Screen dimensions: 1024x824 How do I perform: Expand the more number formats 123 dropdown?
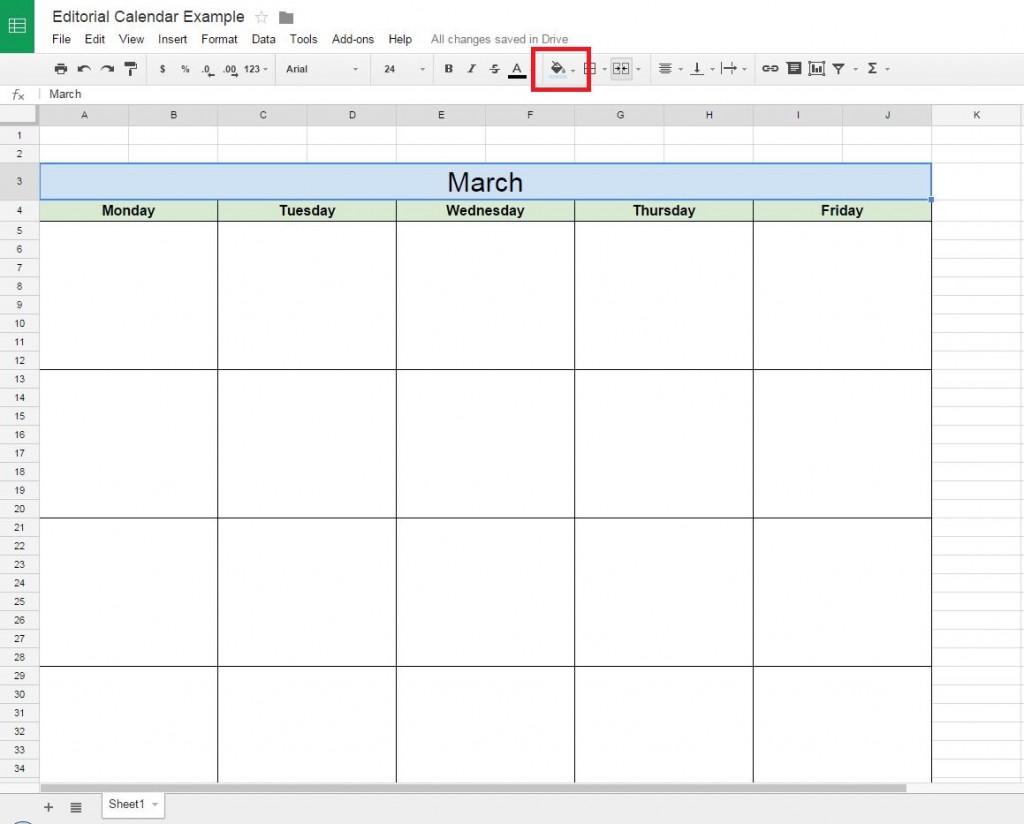[250, 68]
